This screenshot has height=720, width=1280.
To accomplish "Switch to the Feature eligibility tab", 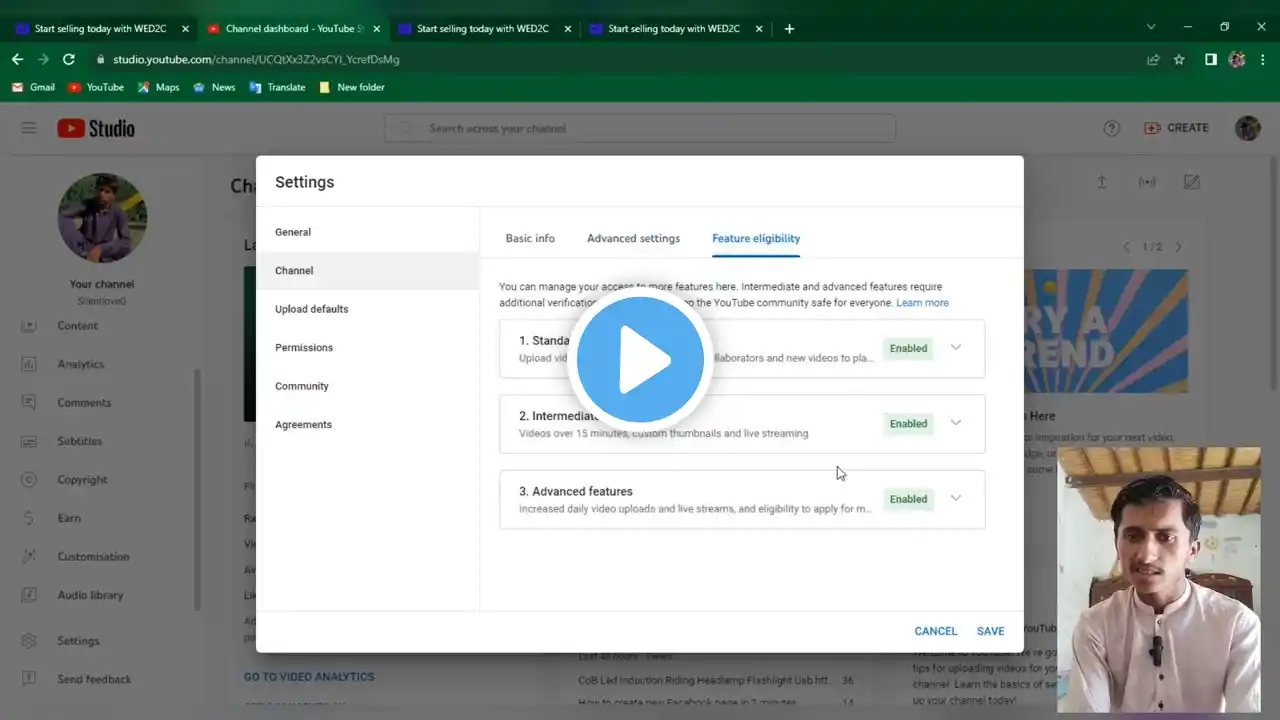I will 756,238.
